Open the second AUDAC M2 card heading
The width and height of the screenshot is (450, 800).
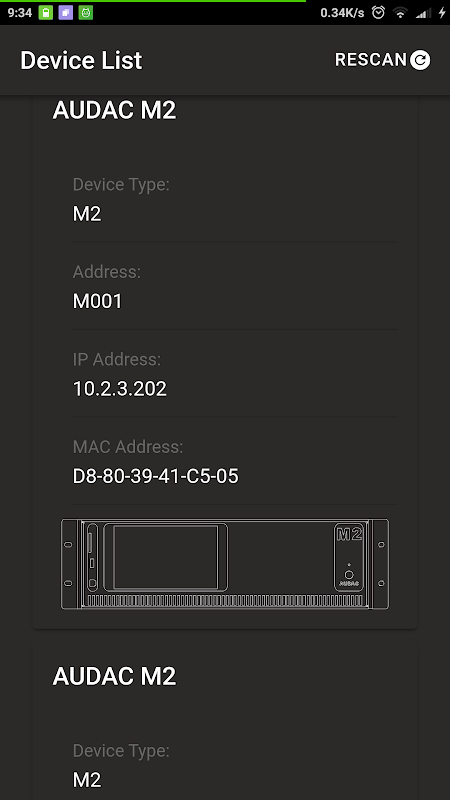[x=114, y=676]
